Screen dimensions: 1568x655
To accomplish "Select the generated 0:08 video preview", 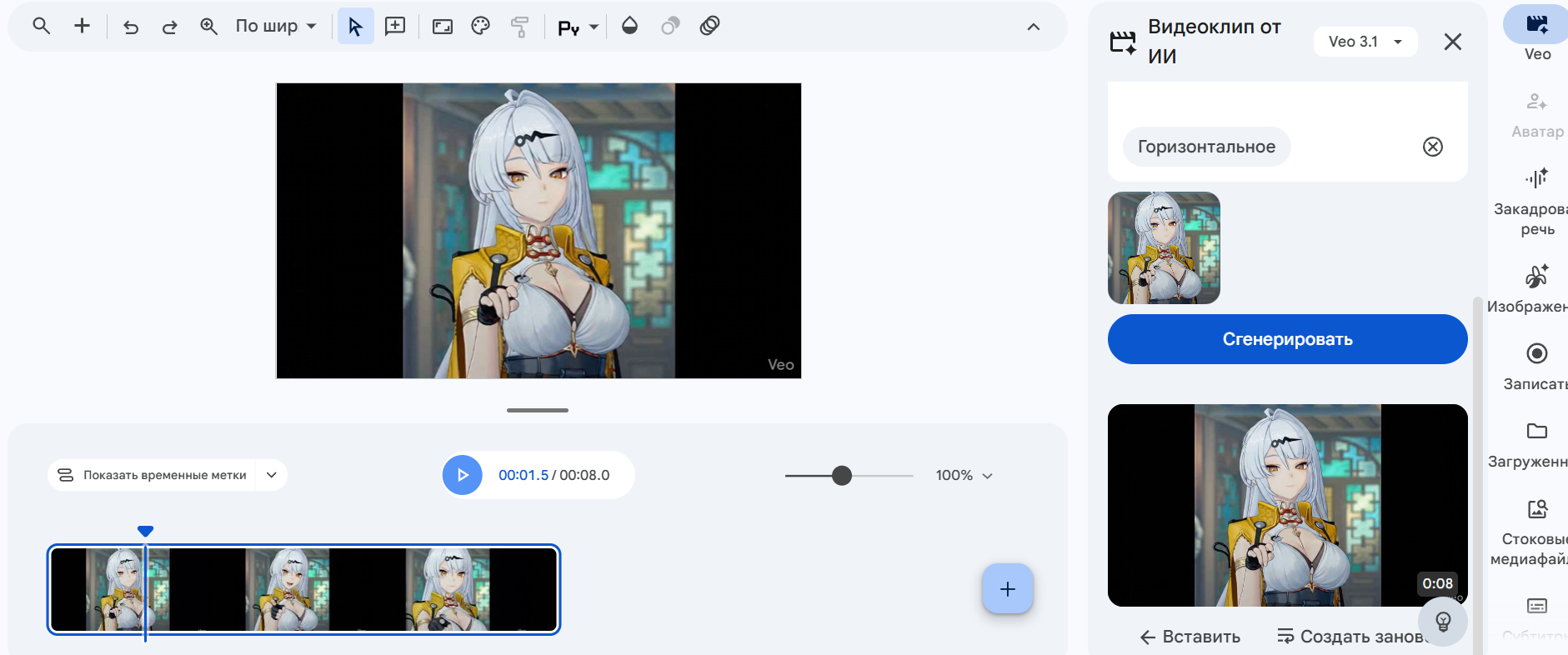I will tap(1287, 505).
